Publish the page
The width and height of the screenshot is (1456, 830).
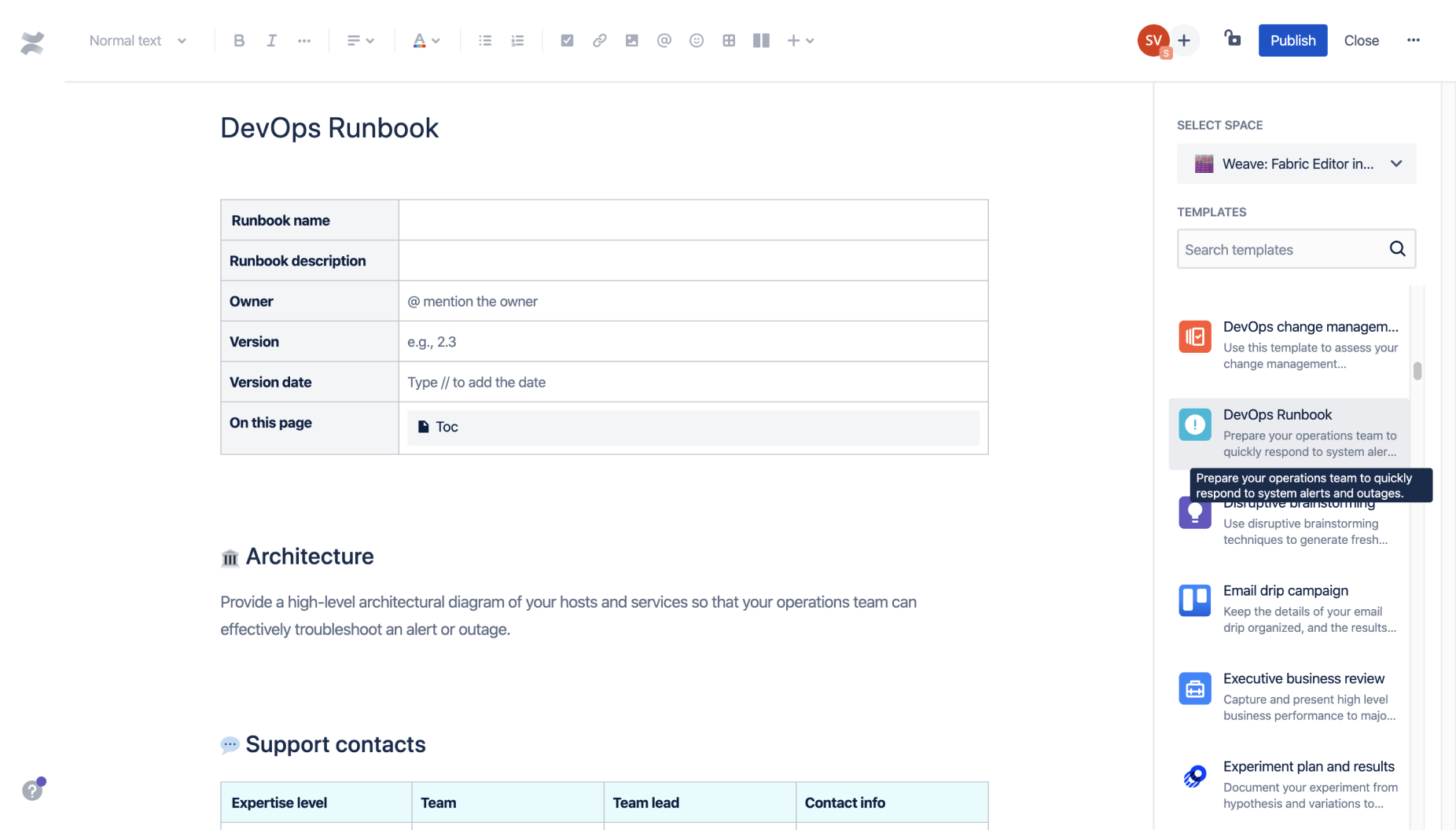(x=1292, y=40)
